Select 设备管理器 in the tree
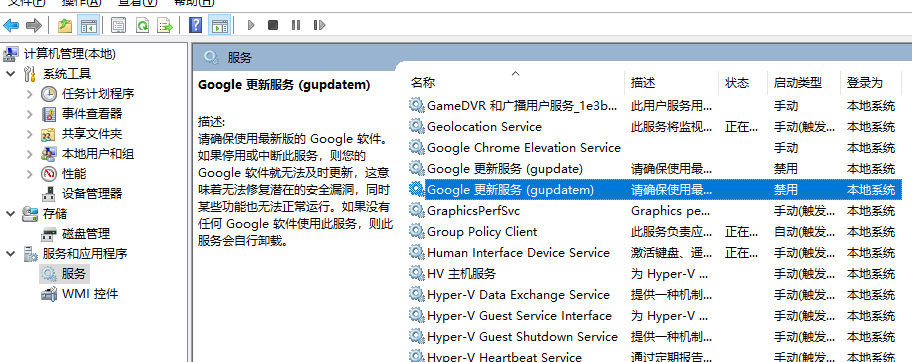The width and height of the screenshot is (912, 362). coord(92,194)
